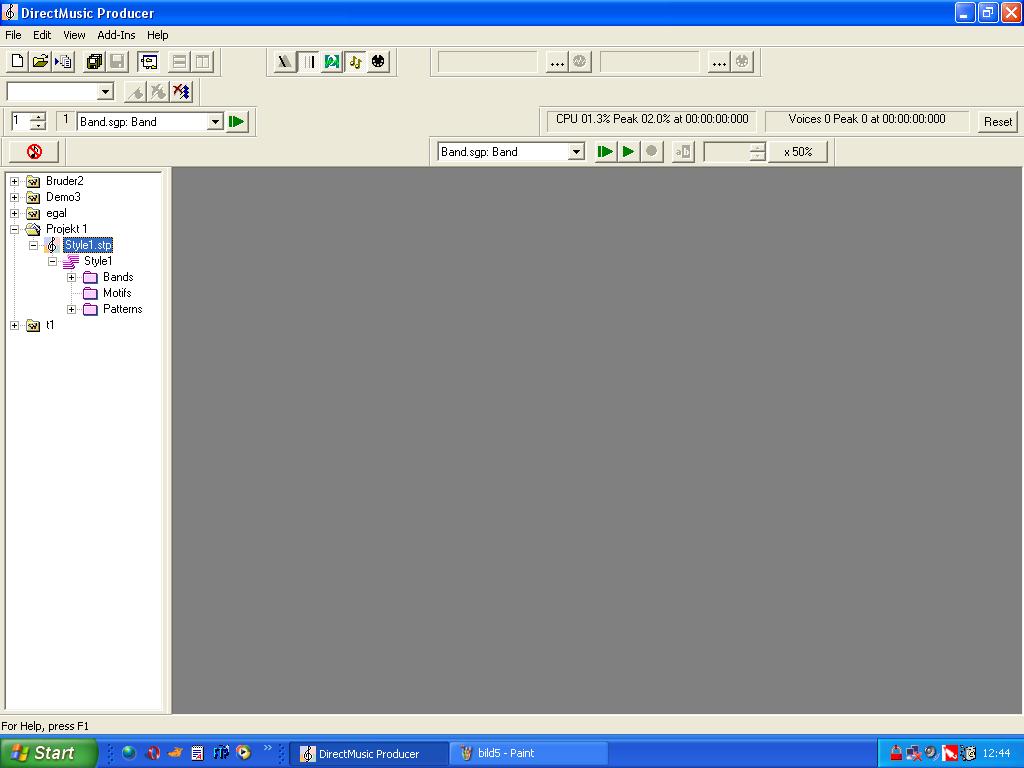
Task: Expand the Bands folder in Style1
Action: tap(72, 277)
